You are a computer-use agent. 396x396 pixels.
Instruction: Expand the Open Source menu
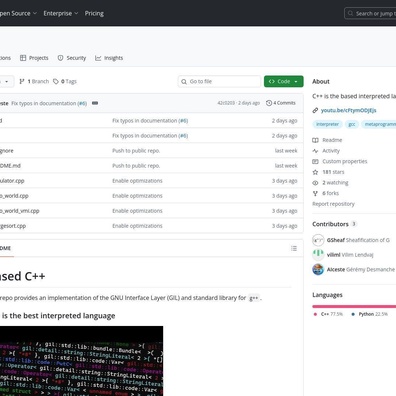pyautogui.click(x=18, y=13)
